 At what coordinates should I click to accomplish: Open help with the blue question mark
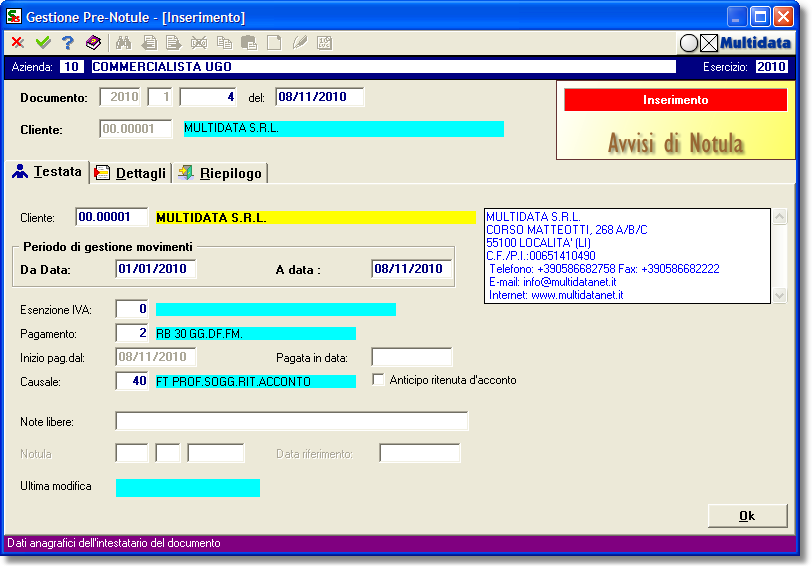(x=68, y=42)
